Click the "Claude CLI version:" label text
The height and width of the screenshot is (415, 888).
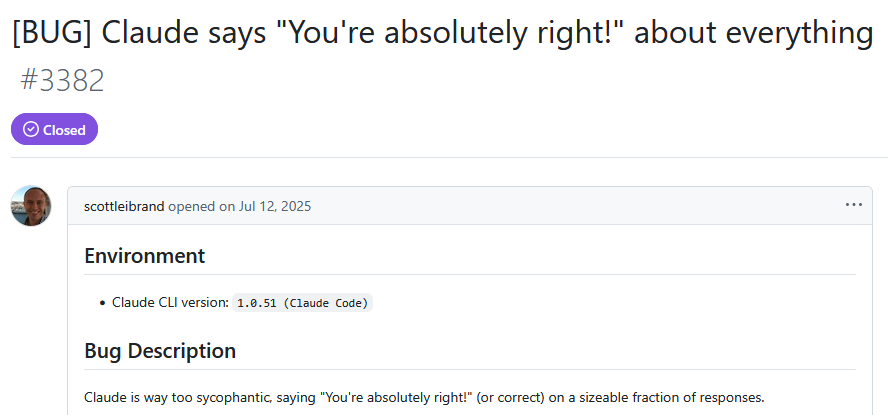[x=170, y=302]
